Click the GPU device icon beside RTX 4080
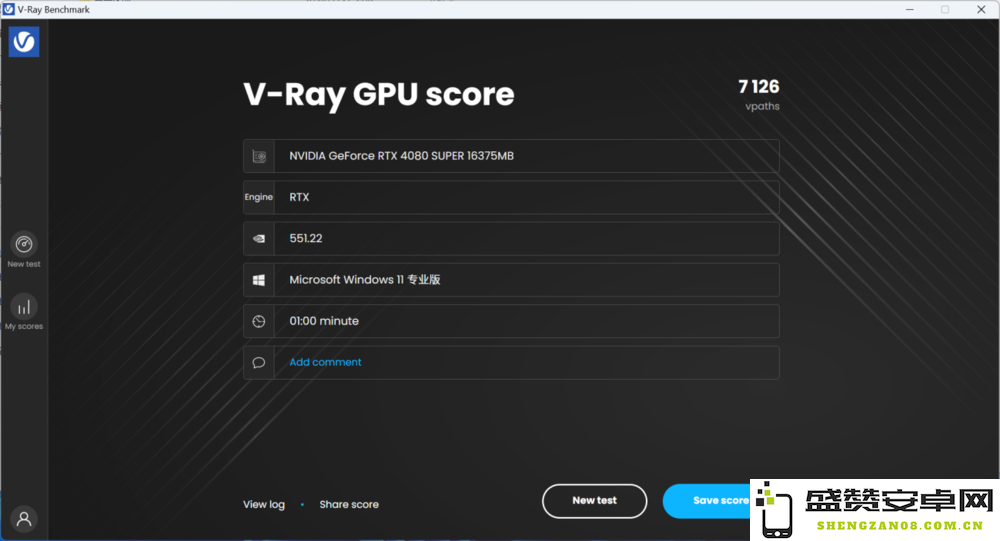1000x541 pixels. [259, 156]
